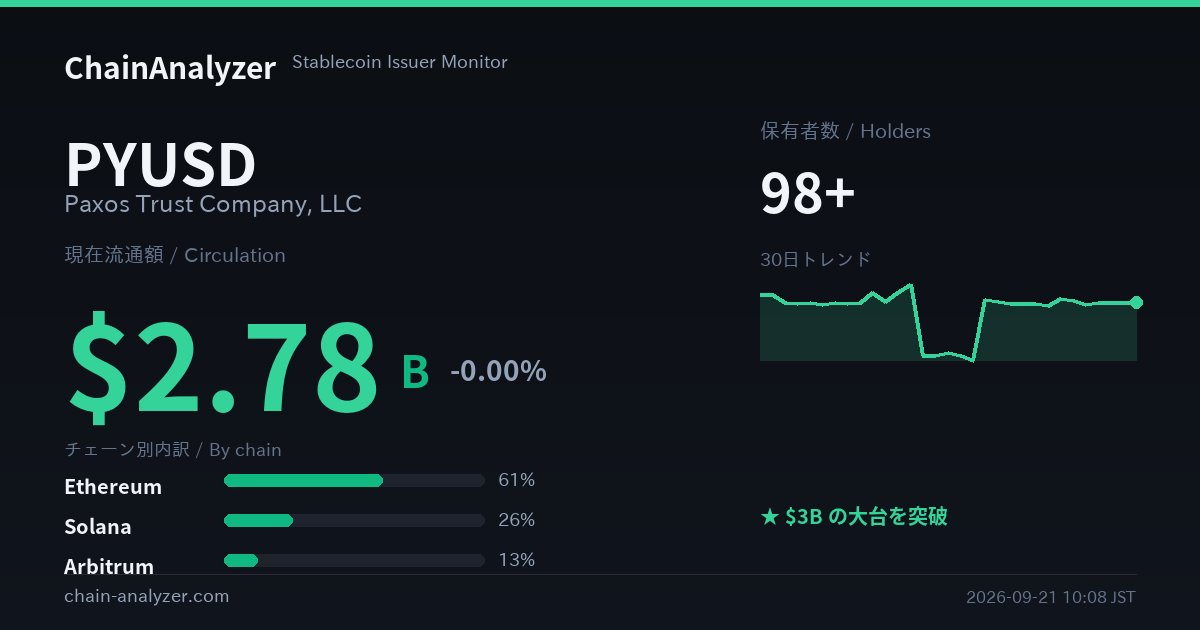Screen dimensions: 1200x630
Task: Click the 保有者数 / Holders label
Action: (845, 131)
